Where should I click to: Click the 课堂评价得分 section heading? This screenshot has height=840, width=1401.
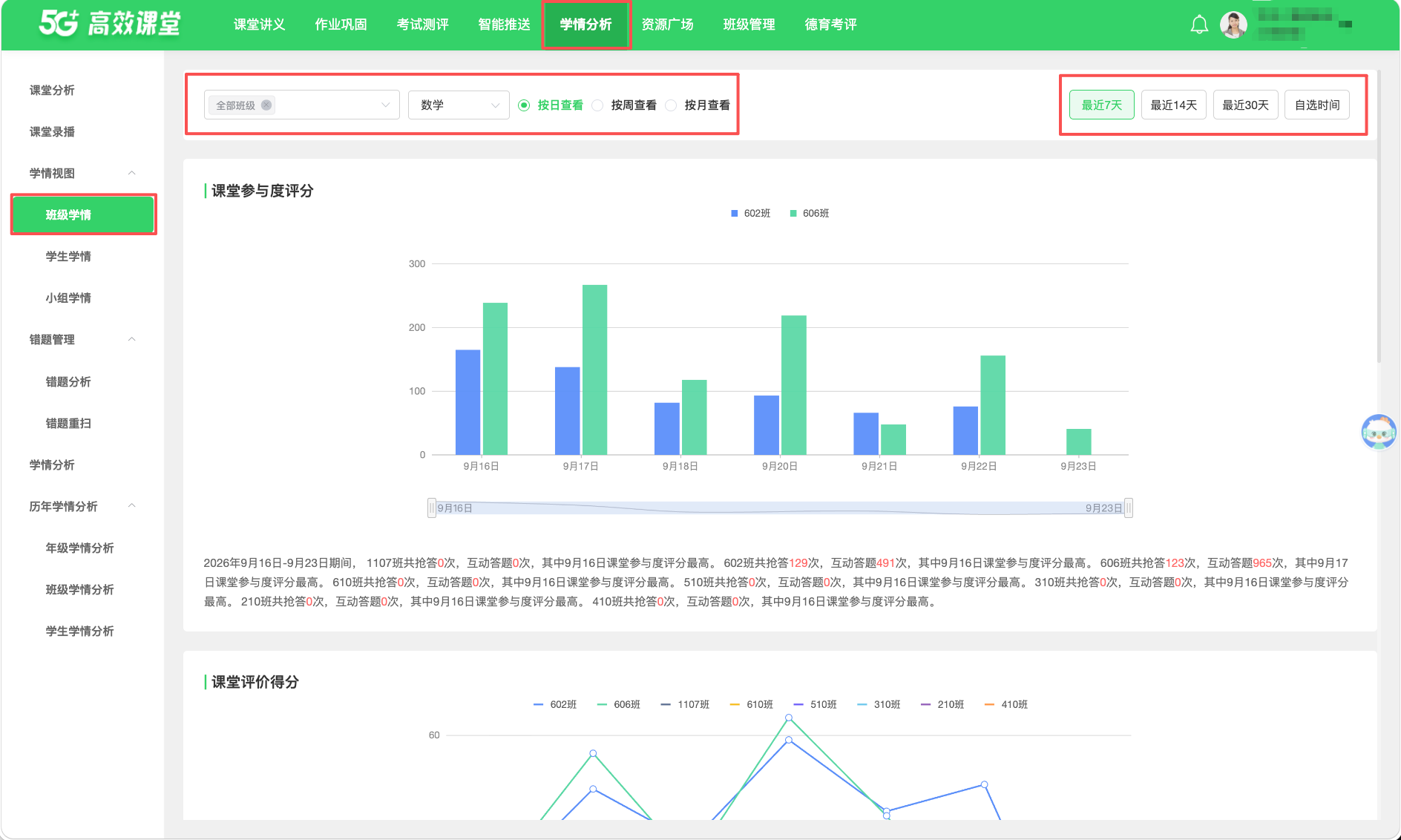click(x=255, y=682)
